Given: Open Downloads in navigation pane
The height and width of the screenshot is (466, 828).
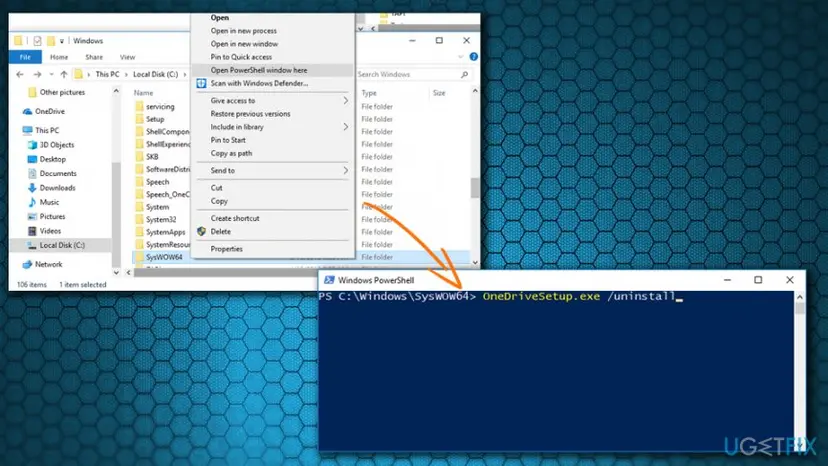Looking at the screenshot, I should tap(57, 188).
